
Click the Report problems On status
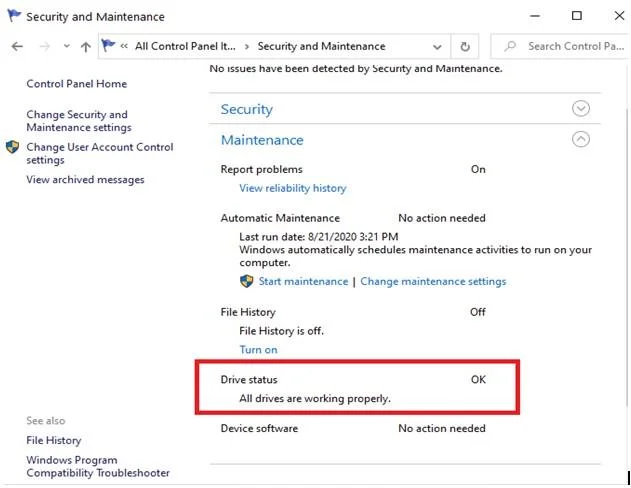tap(478, 169)
